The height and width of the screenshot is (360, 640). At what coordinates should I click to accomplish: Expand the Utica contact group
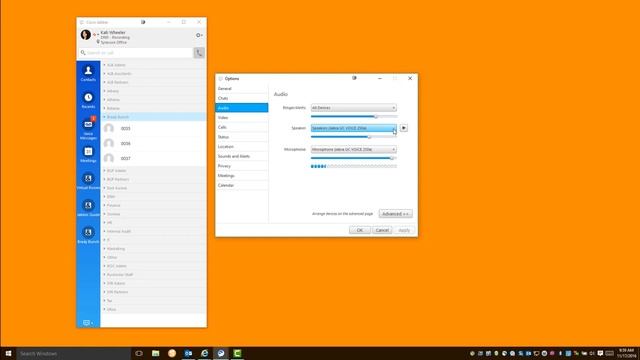coord(153,309)
